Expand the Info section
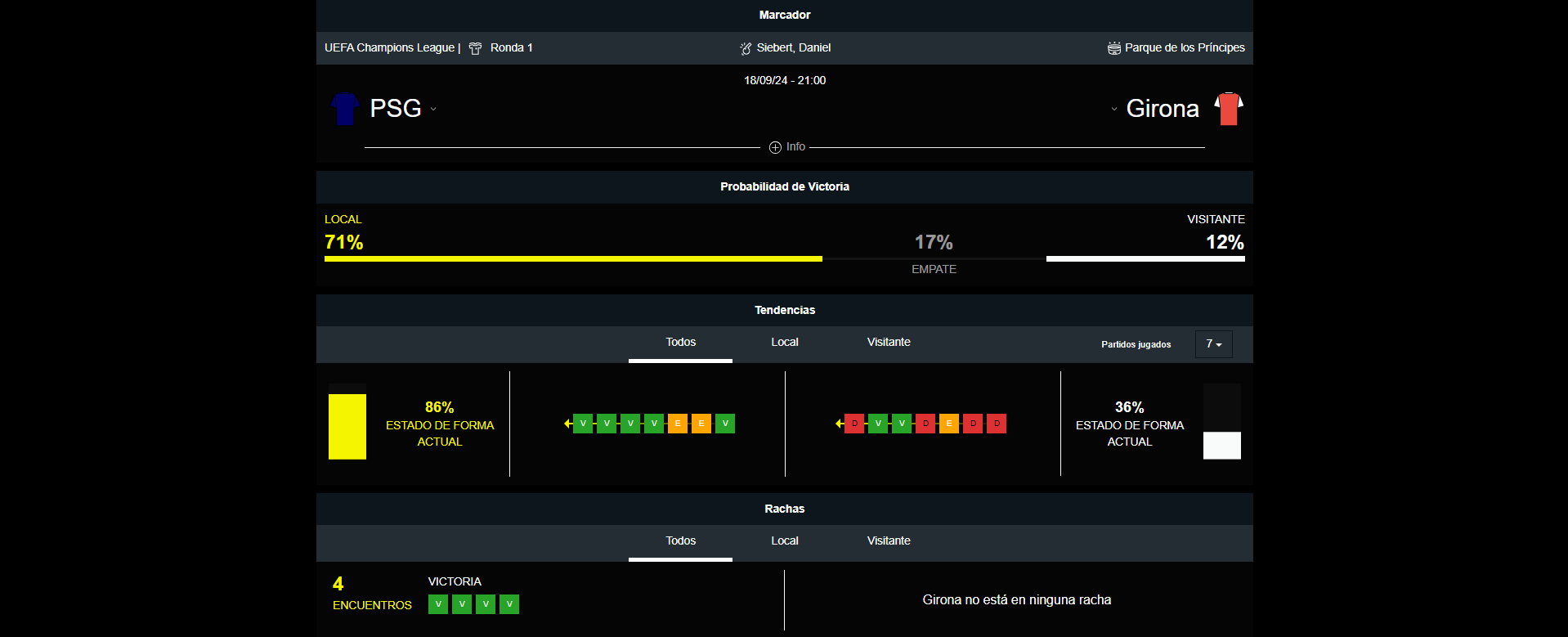This screenshot has height=637, width=1568. [x=787, y=147]
